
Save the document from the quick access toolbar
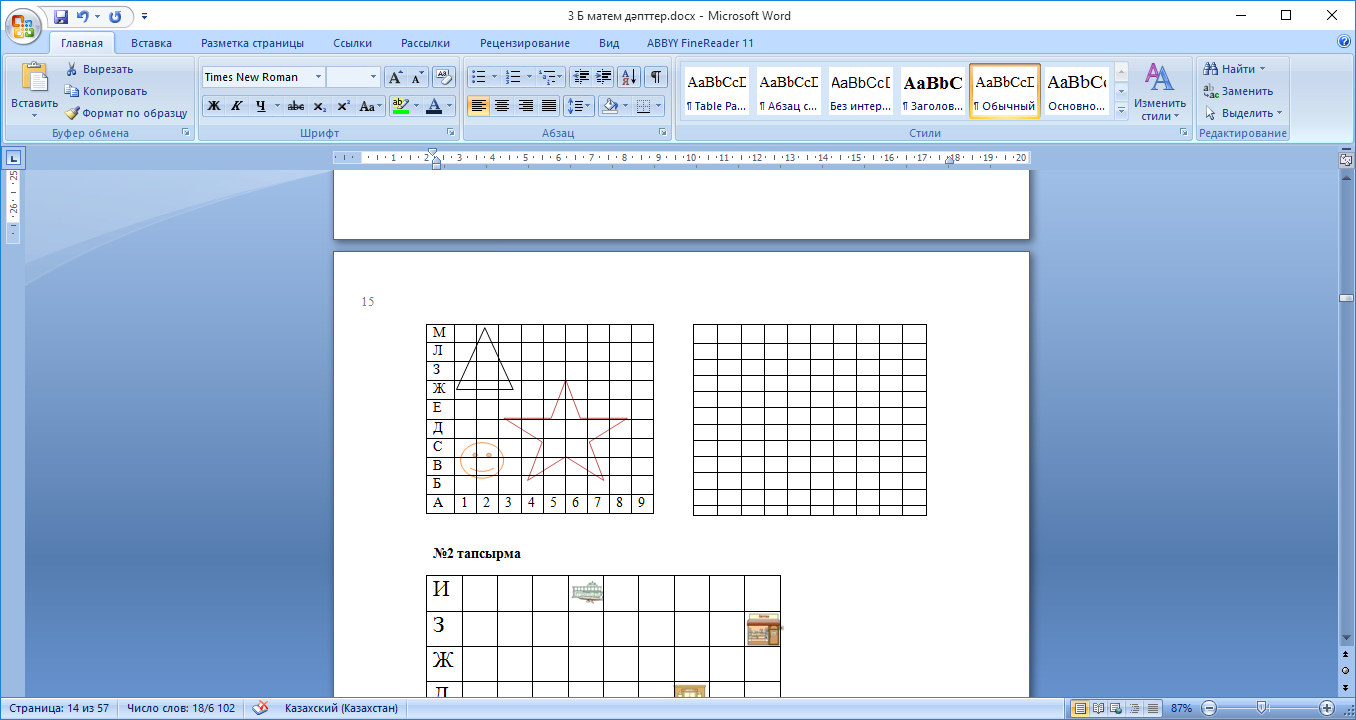(x=61, y=17)
